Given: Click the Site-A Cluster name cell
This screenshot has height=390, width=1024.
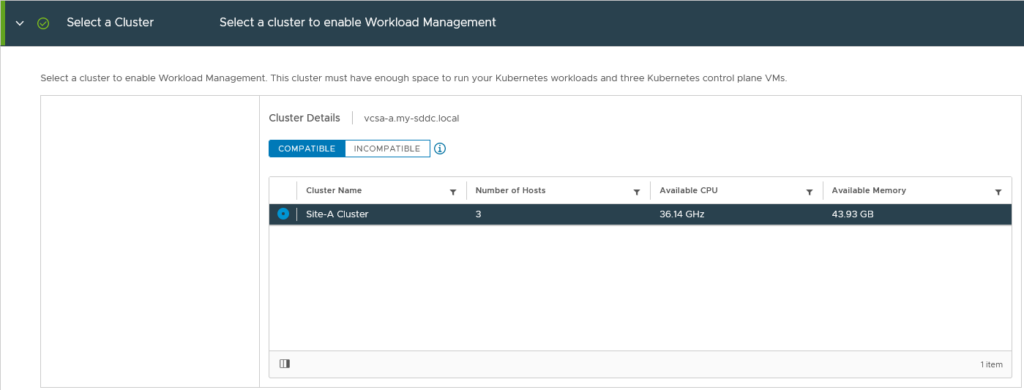Looking at the screenshot, I should (x=337, y=214).
